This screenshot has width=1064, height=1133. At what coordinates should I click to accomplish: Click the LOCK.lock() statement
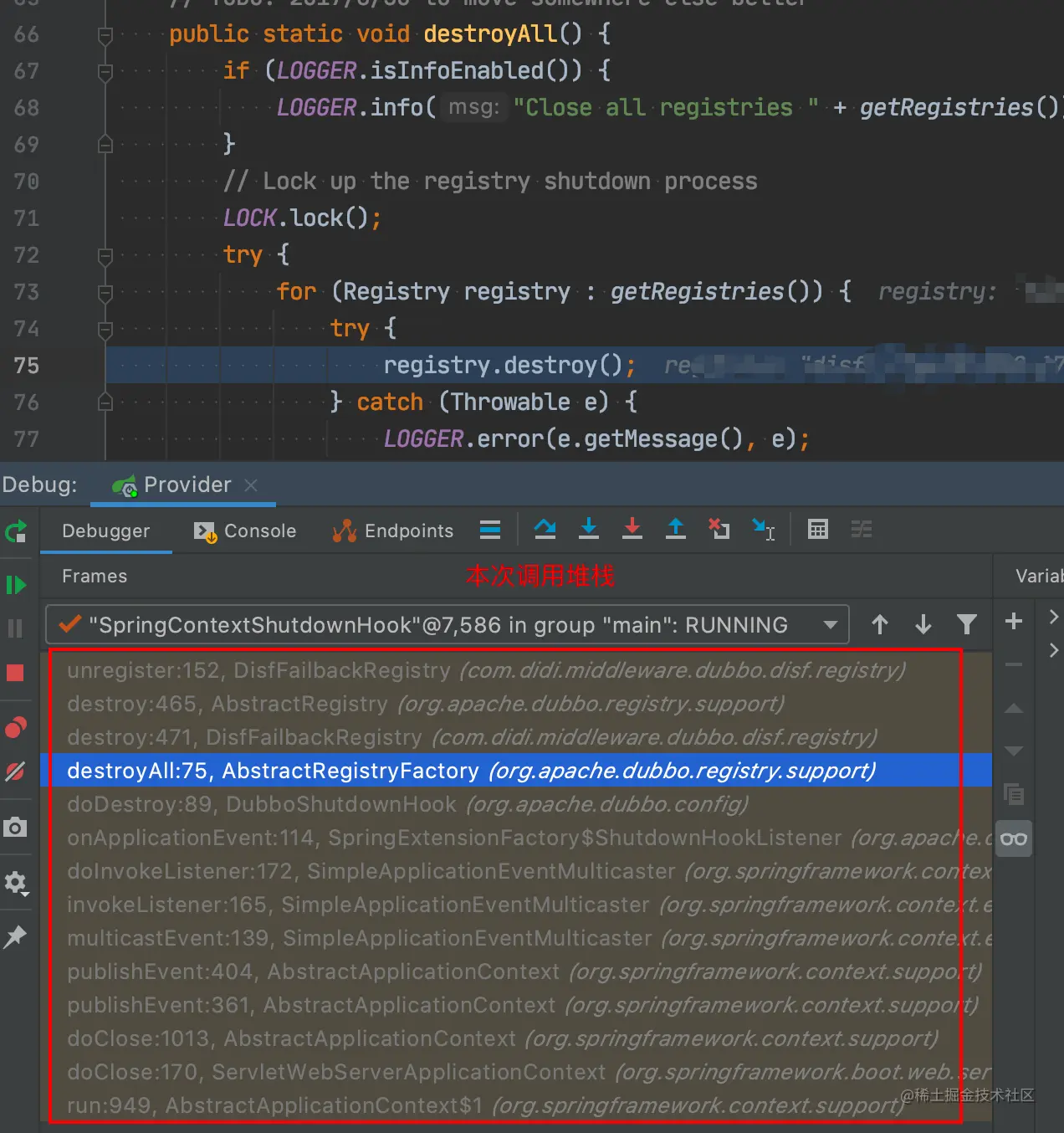pos(302,218)
